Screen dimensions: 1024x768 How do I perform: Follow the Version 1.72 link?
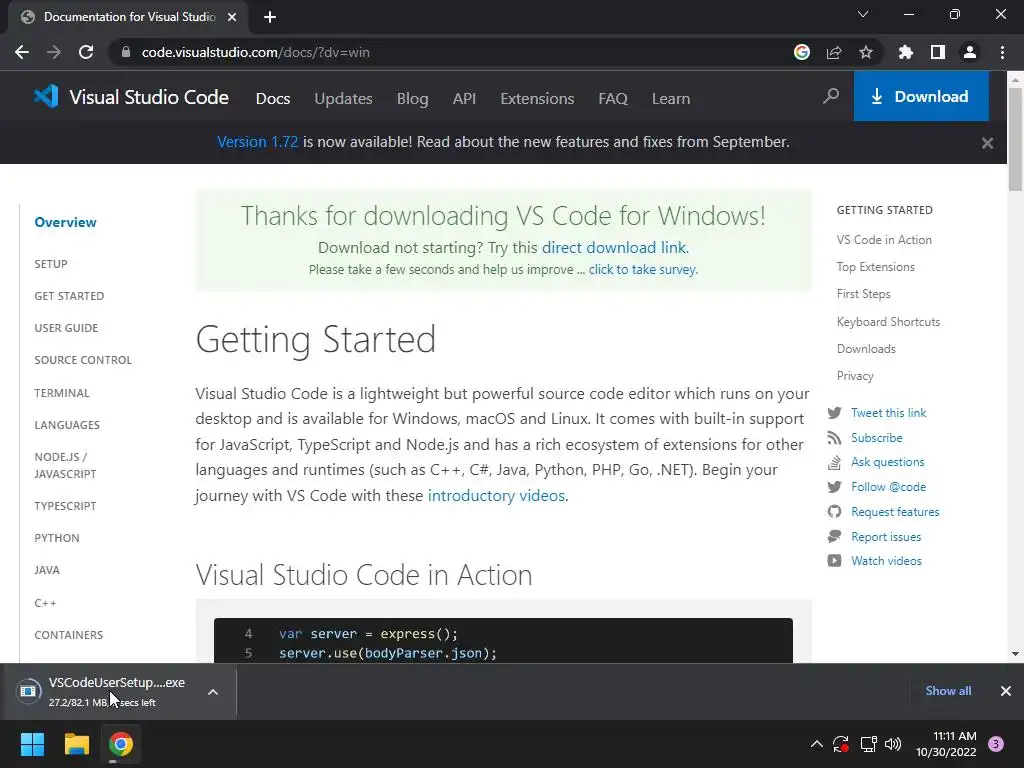(257, 142)
